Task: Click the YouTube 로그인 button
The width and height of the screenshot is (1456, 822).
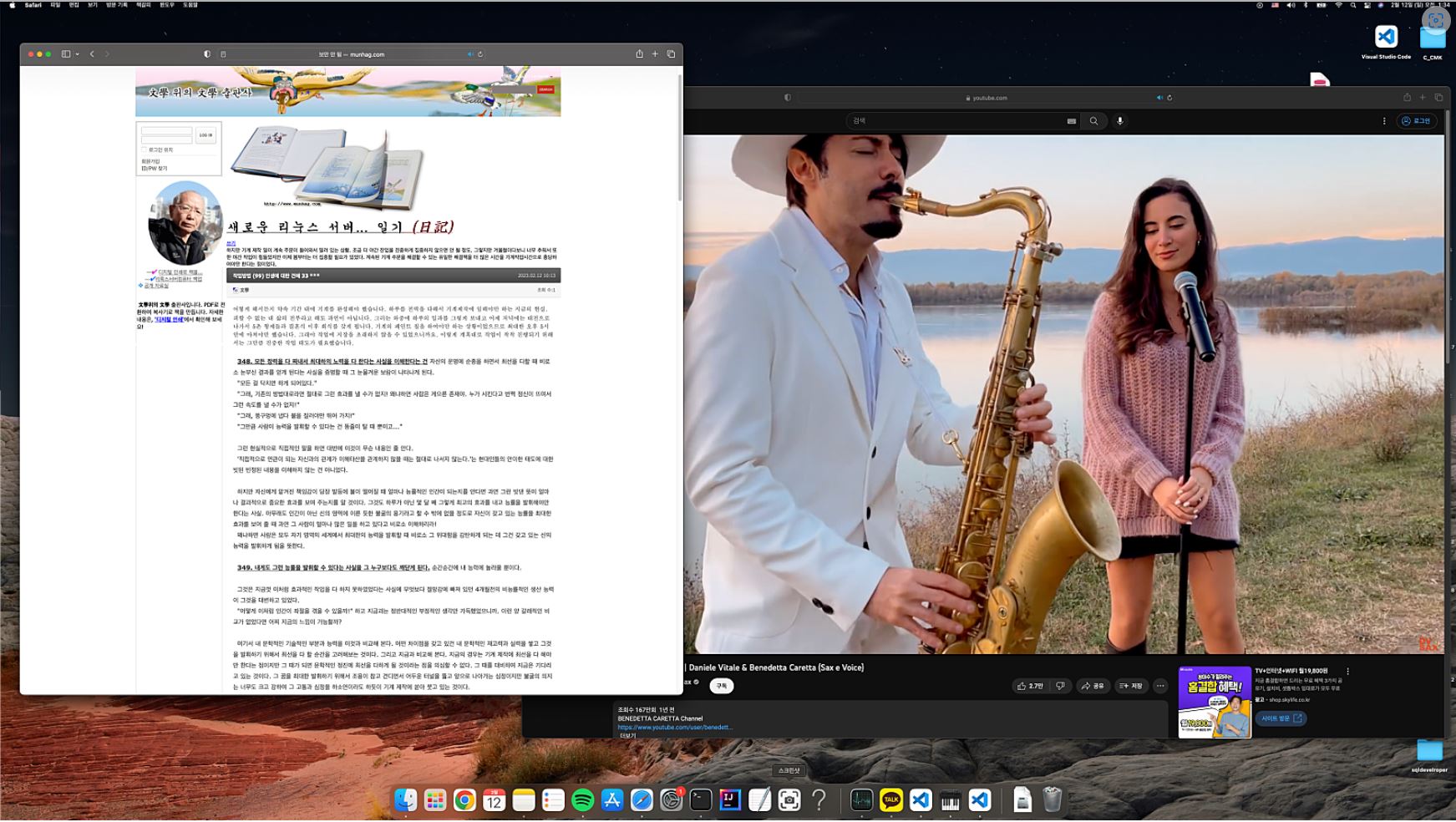Action: (x=1416, y=121)
